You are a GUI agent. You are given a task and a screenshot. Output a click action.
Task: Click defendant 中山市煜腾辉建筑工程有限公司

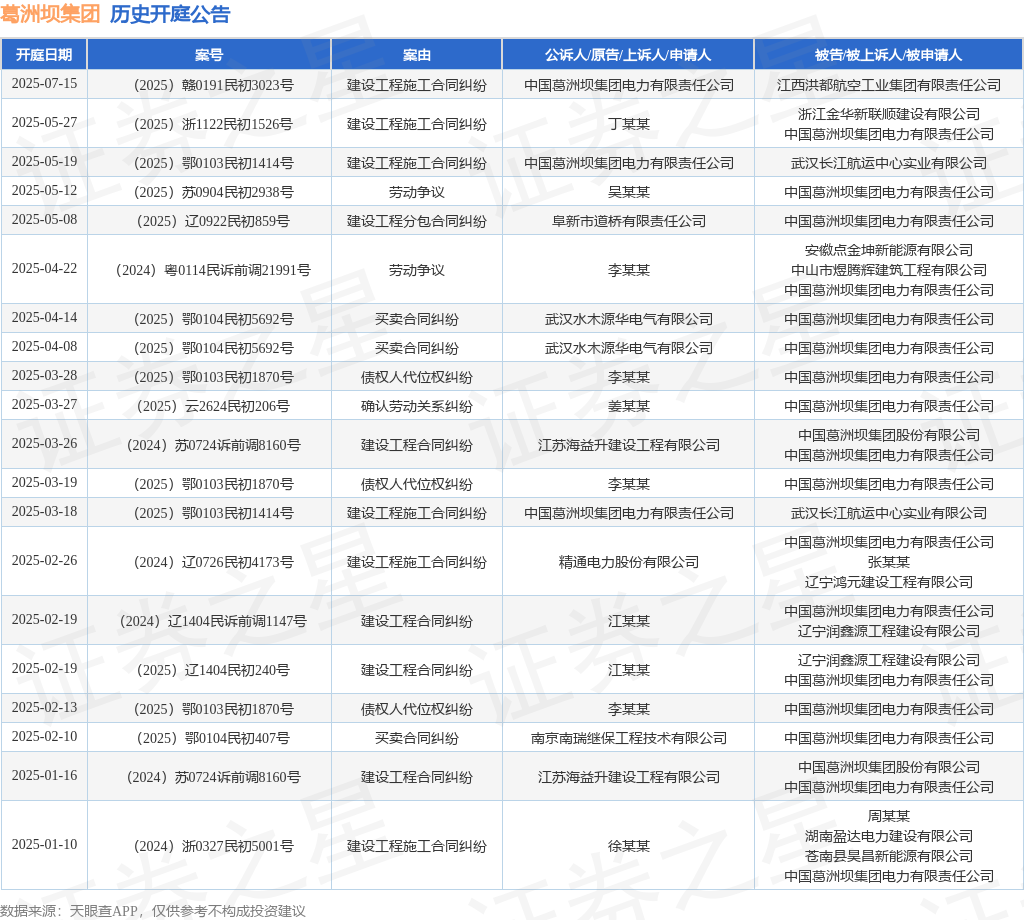point(889,270)
